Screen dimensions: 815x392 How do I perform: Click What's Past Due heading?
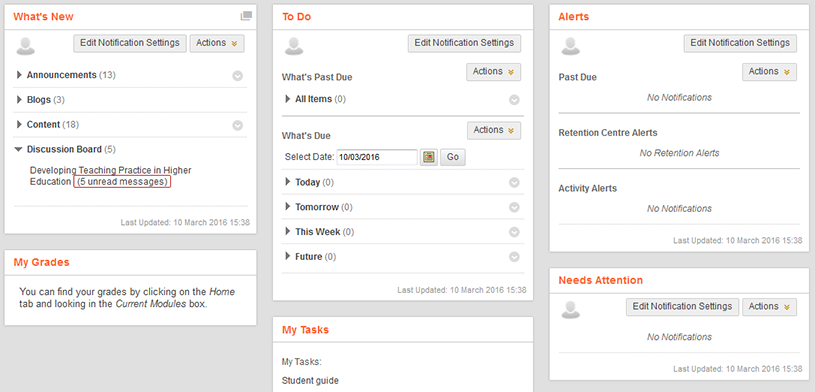[317, 77]
